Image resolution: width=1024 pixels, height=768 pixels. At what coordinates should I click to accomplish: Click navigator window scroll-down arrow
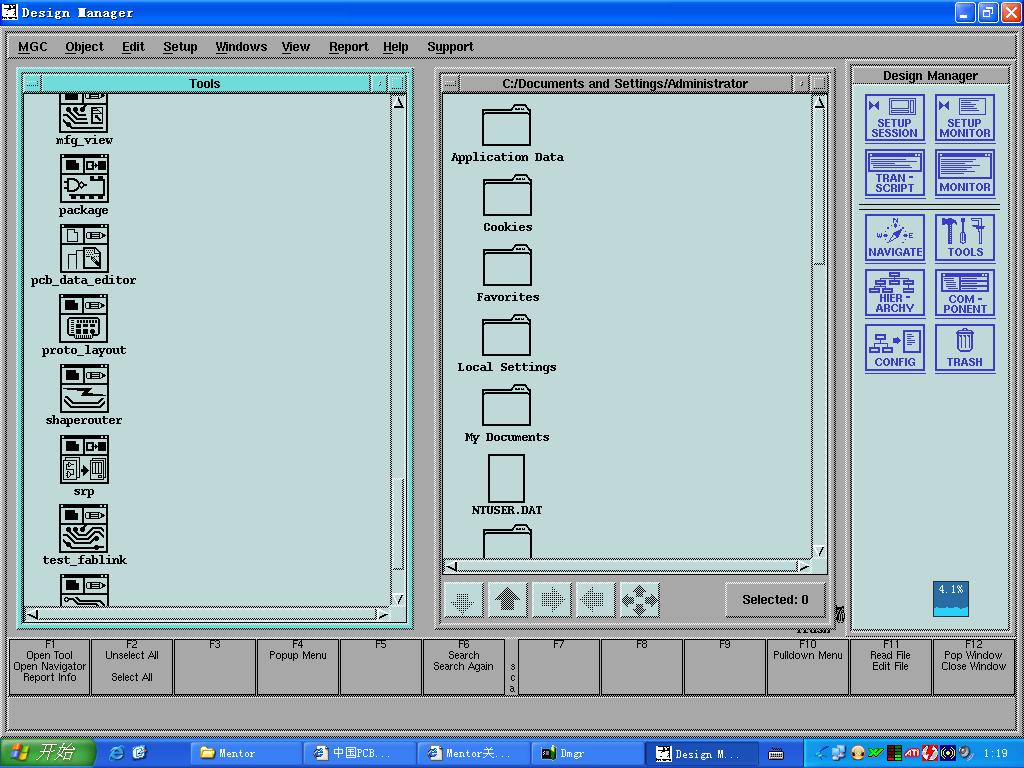tap(820, 551)
